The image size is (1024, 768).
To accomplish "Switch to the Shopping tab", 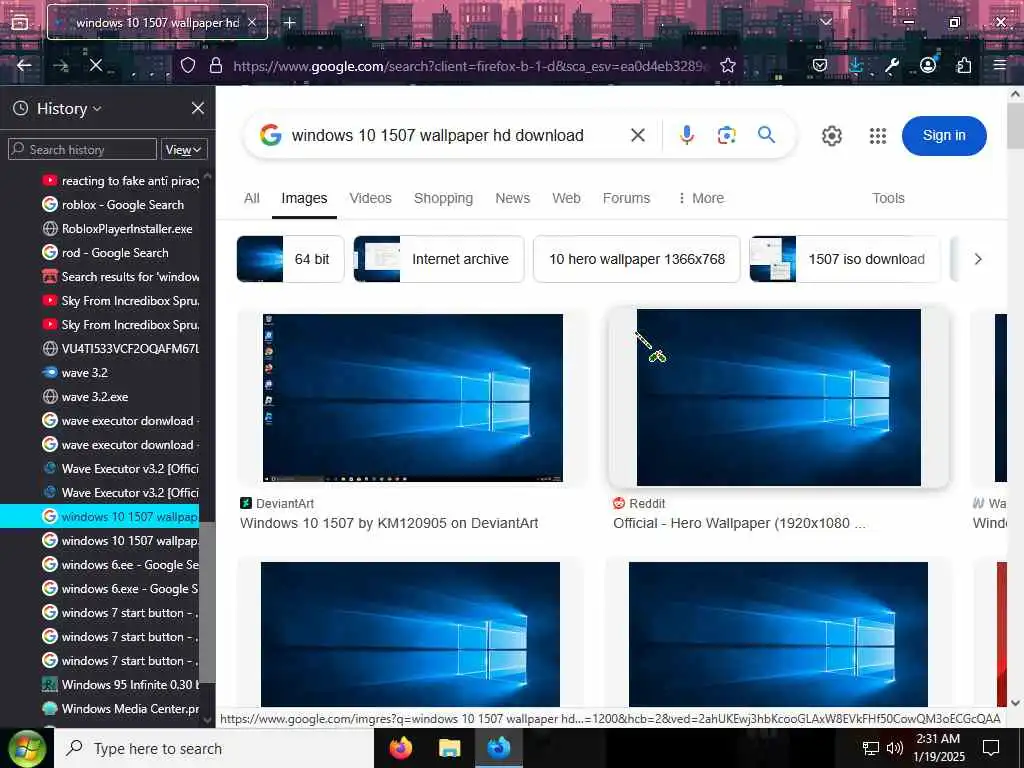I will click(x=443, y=198).
